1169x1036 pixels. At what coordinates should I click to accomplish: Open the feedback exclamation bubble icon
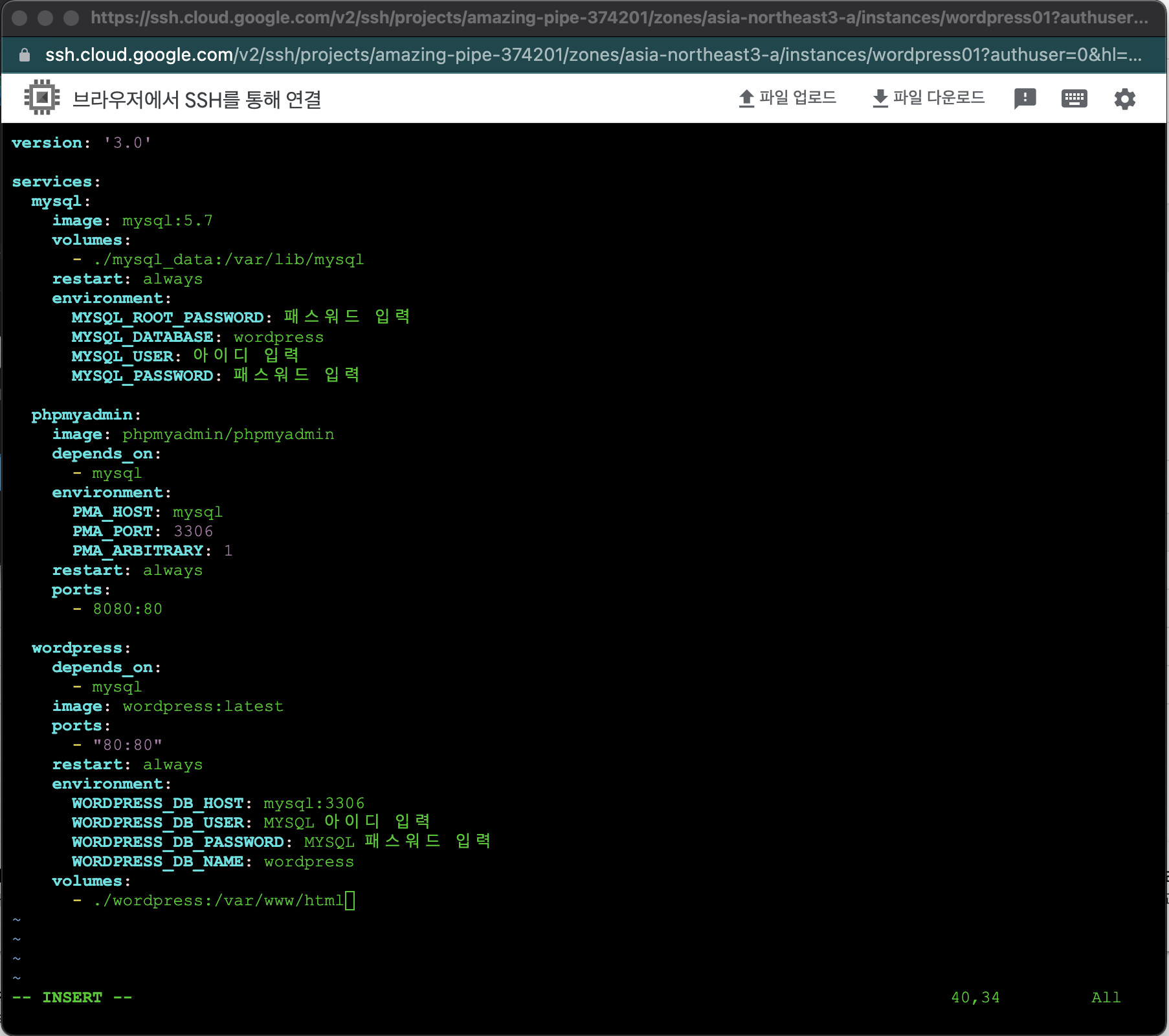[x=1025, y=98]
